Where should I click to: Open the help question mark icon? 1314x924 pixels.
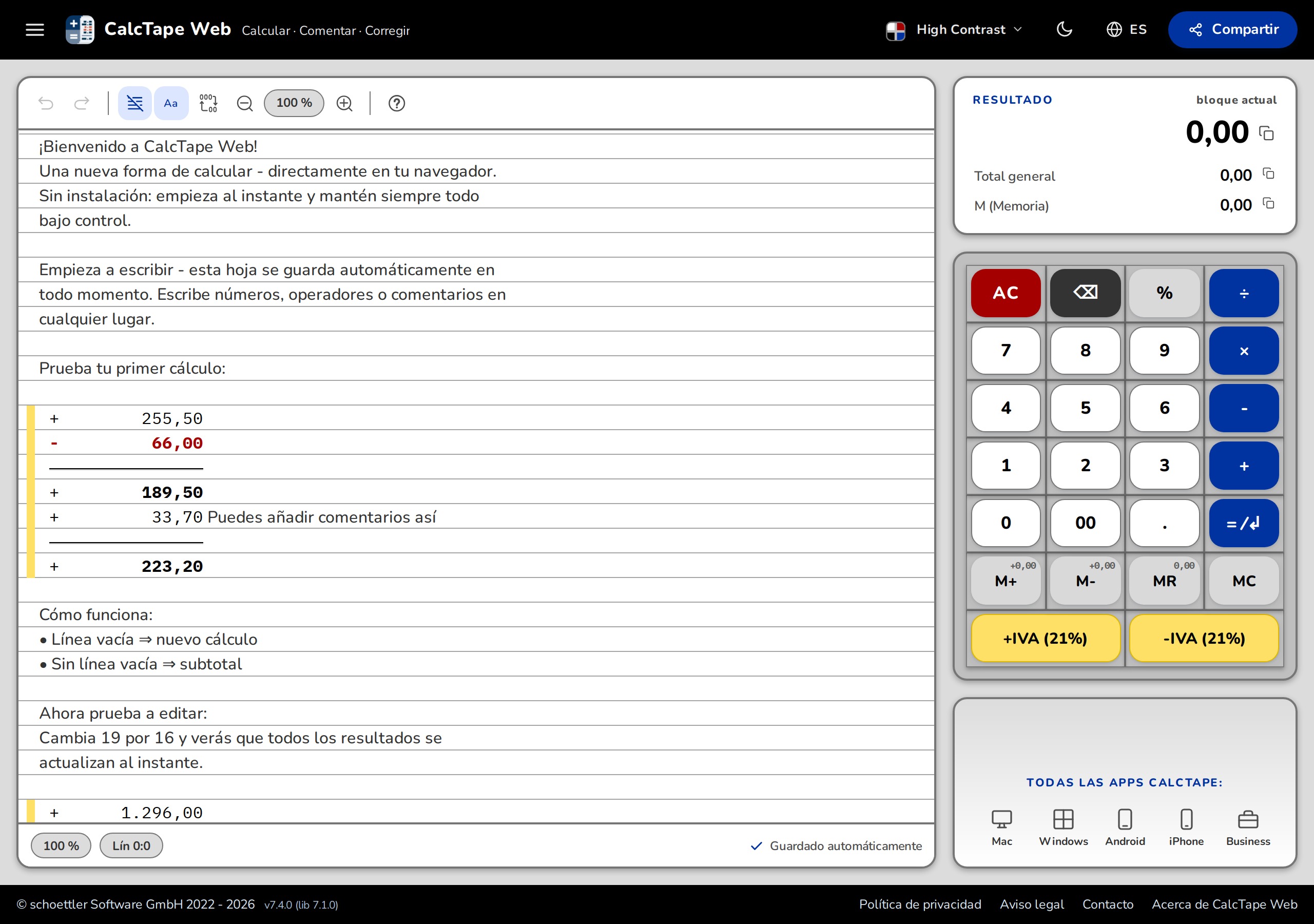pyautogui.click(x=397, y=103)
